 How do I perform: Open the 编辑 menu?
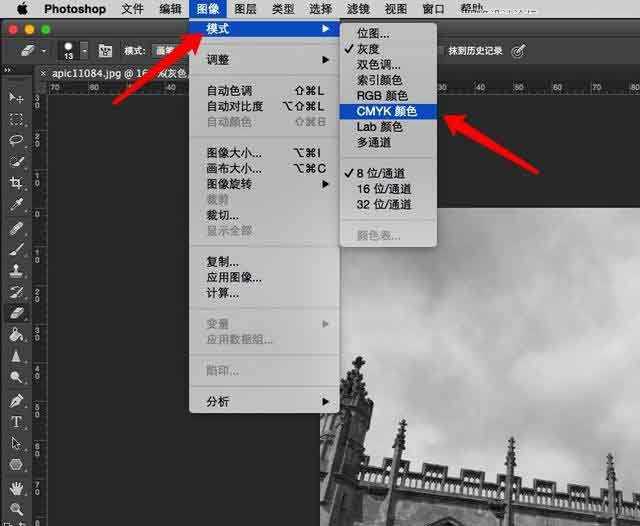click(170, 9)
